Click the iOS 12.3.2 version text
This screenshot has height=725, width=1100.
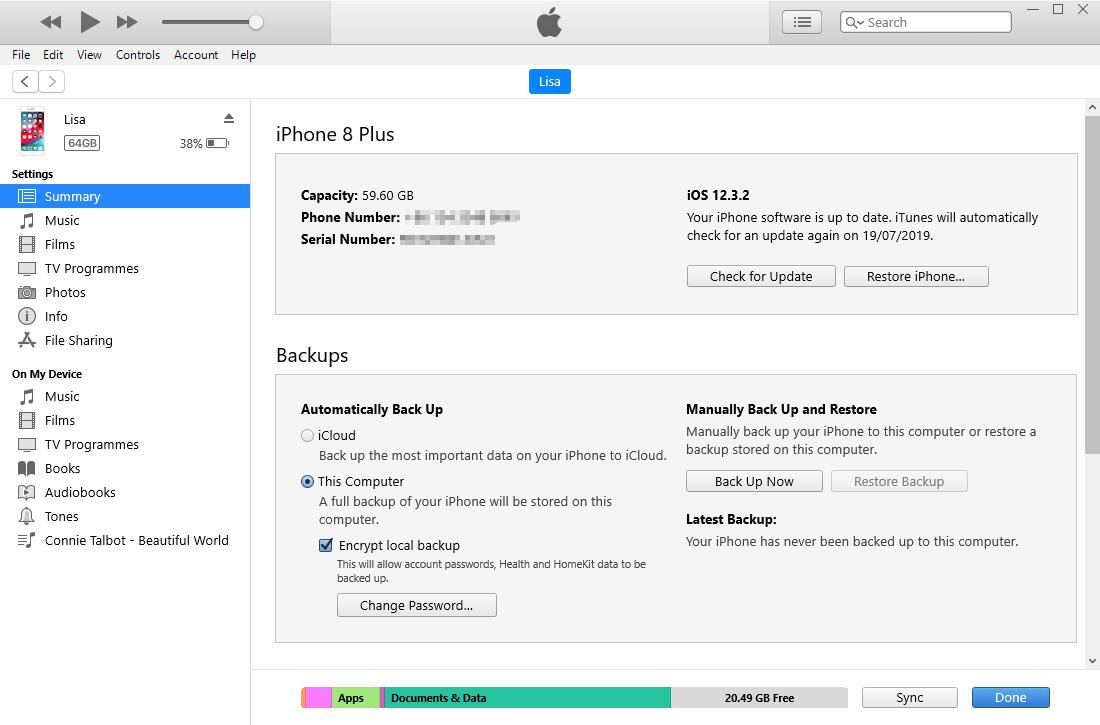click(x=718, y=195)
